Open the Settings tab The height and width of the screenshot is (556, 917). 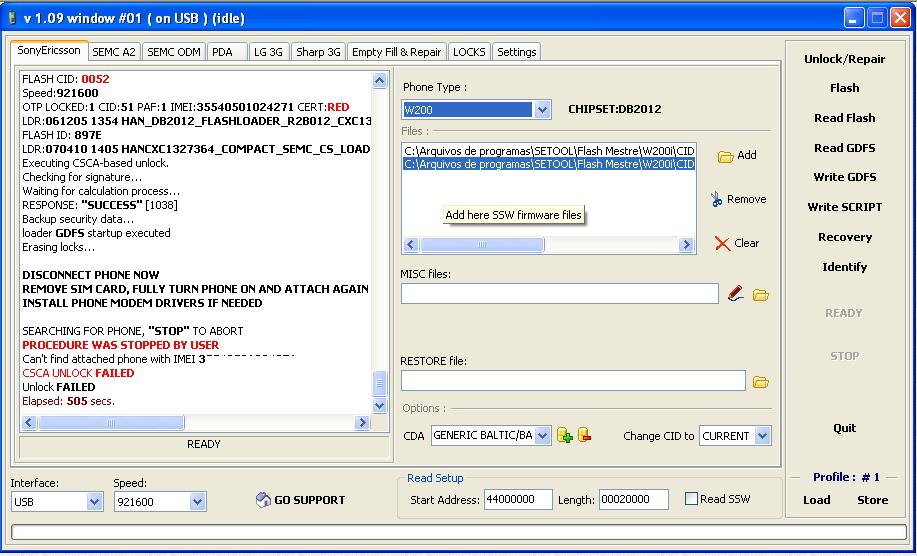[516, 52]
